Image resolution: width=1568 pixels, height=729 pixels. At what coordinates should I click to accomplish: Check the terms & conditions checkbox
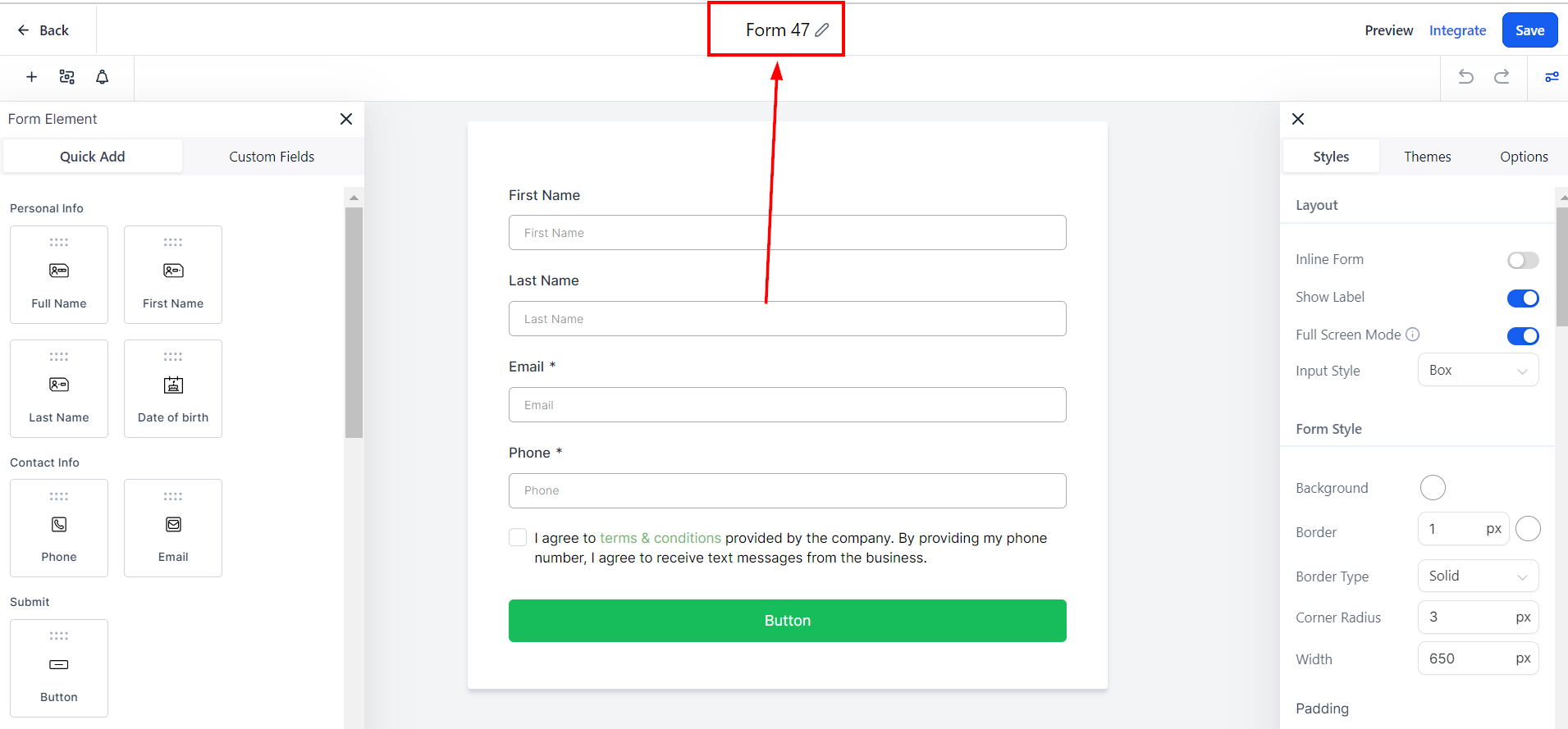click(518, 538)
